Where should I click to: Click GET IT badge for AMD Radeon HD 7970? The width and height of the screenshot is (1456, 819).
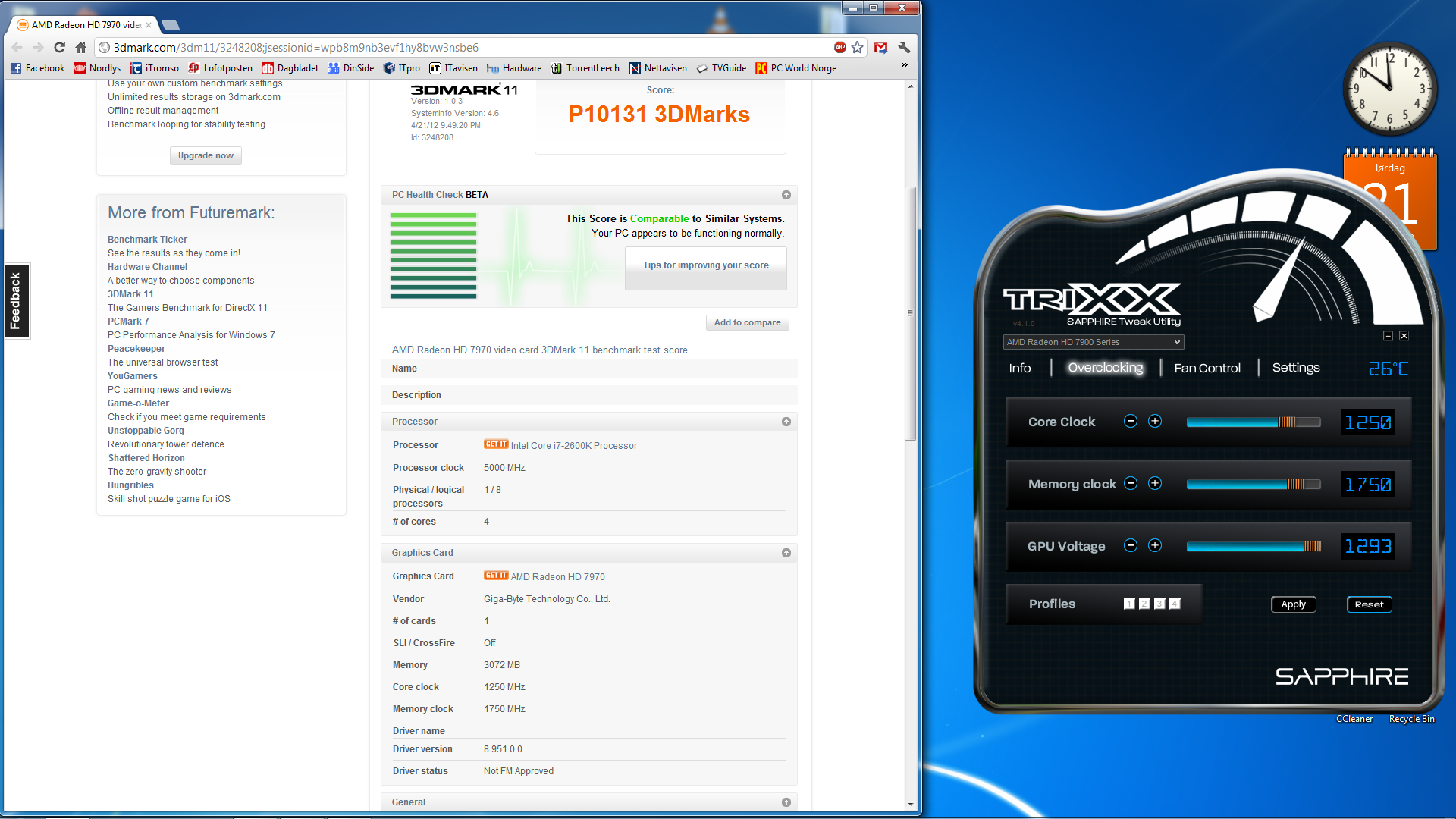(496, 576)
